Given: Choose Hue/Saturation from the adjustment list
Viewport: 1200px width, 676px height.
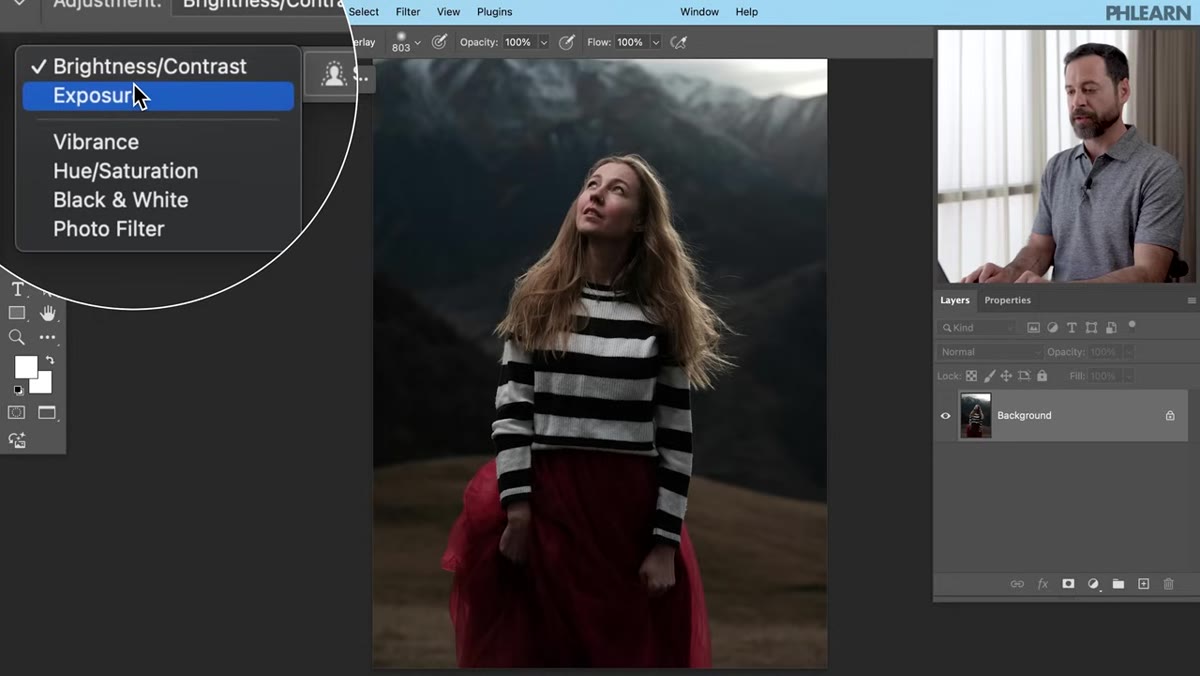Looking at the screenshot, I should [x=158, y=171].
